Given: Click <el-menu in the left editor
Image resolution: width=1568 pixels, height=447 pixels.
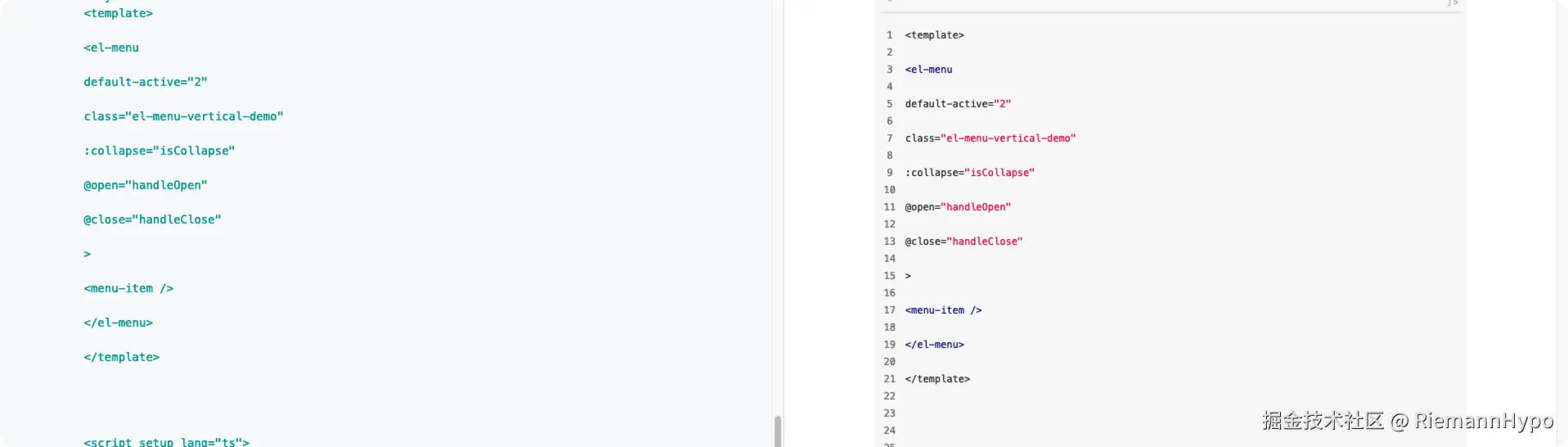Looking at the screenshot, I should [x=111, y=47].
